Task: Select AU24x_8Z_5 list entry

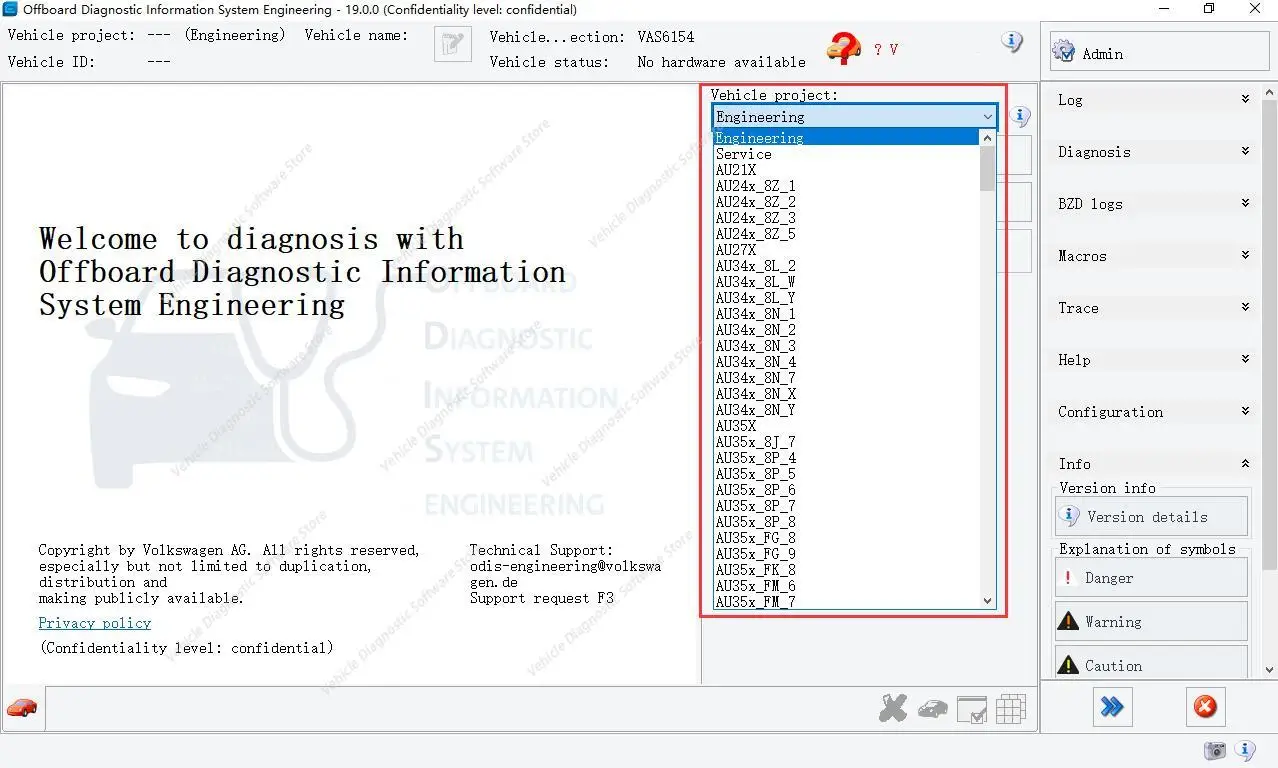Action: click(x=846, y=234)
